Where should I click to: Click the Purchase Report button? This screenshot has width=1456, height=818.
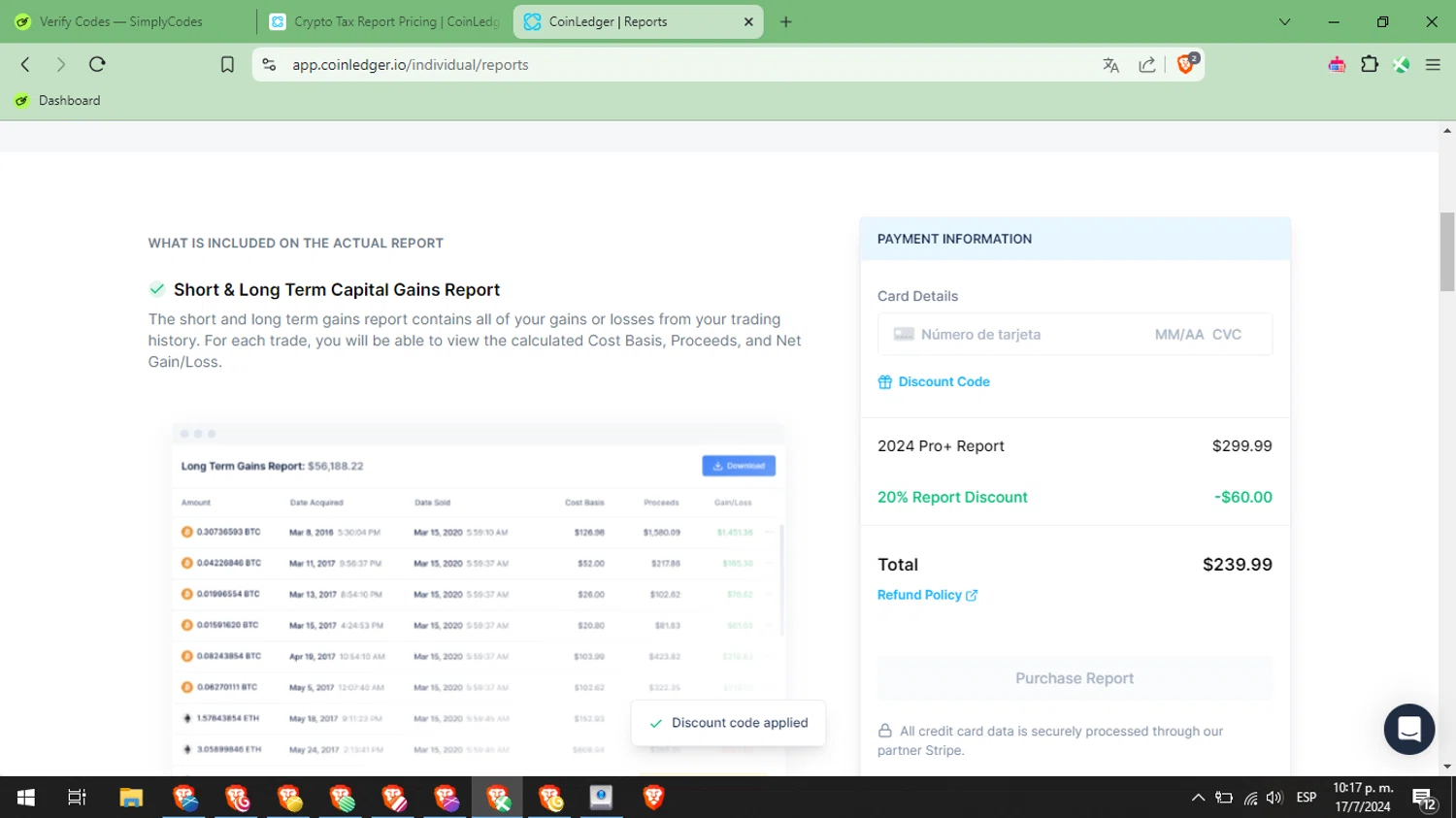(1075, 678)
